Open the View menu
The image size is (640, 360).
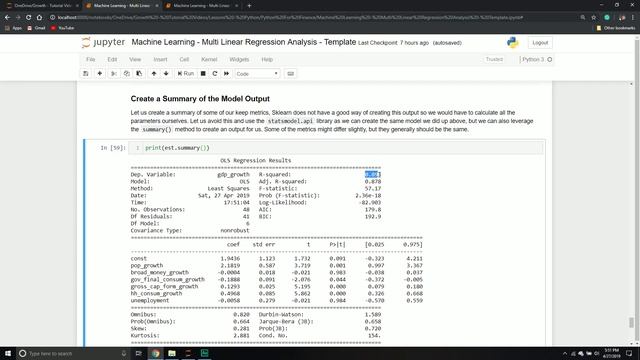click(135, 60)
